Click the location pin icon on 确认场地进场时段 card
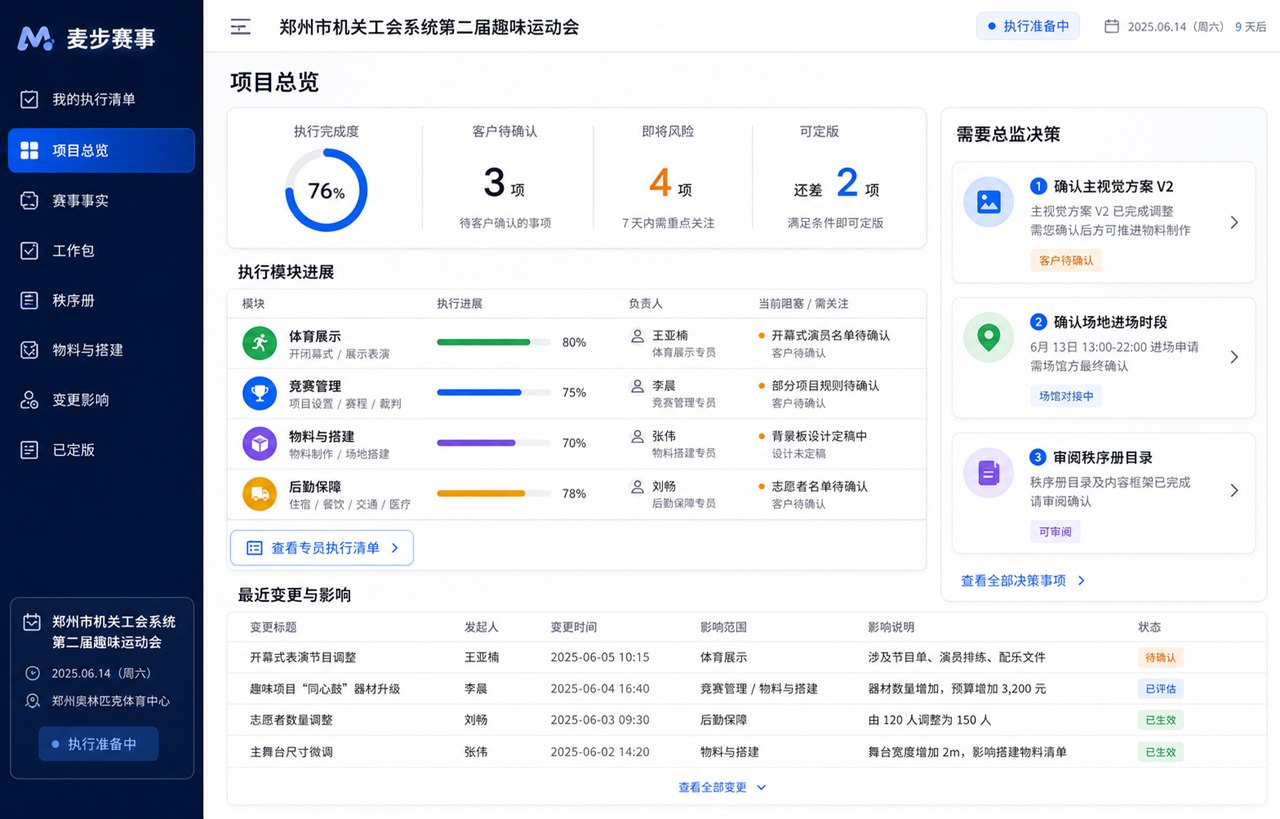The height and width of the screenshot is (819, 1280). pos(988,337)
